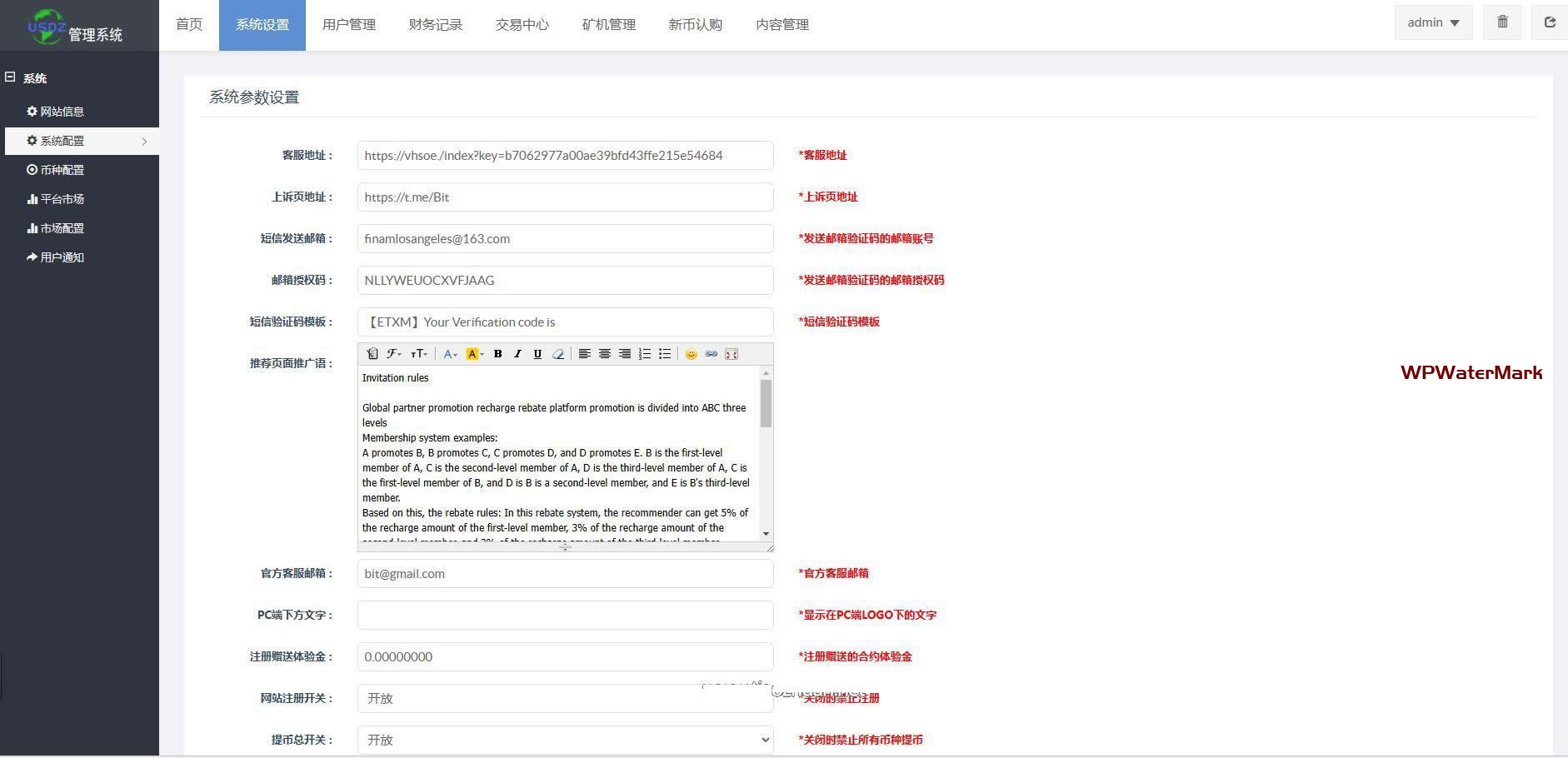Click the eraser remove-formatting icon
The width and height of the screenshot is (1568, 758).
tap(558, 354)
